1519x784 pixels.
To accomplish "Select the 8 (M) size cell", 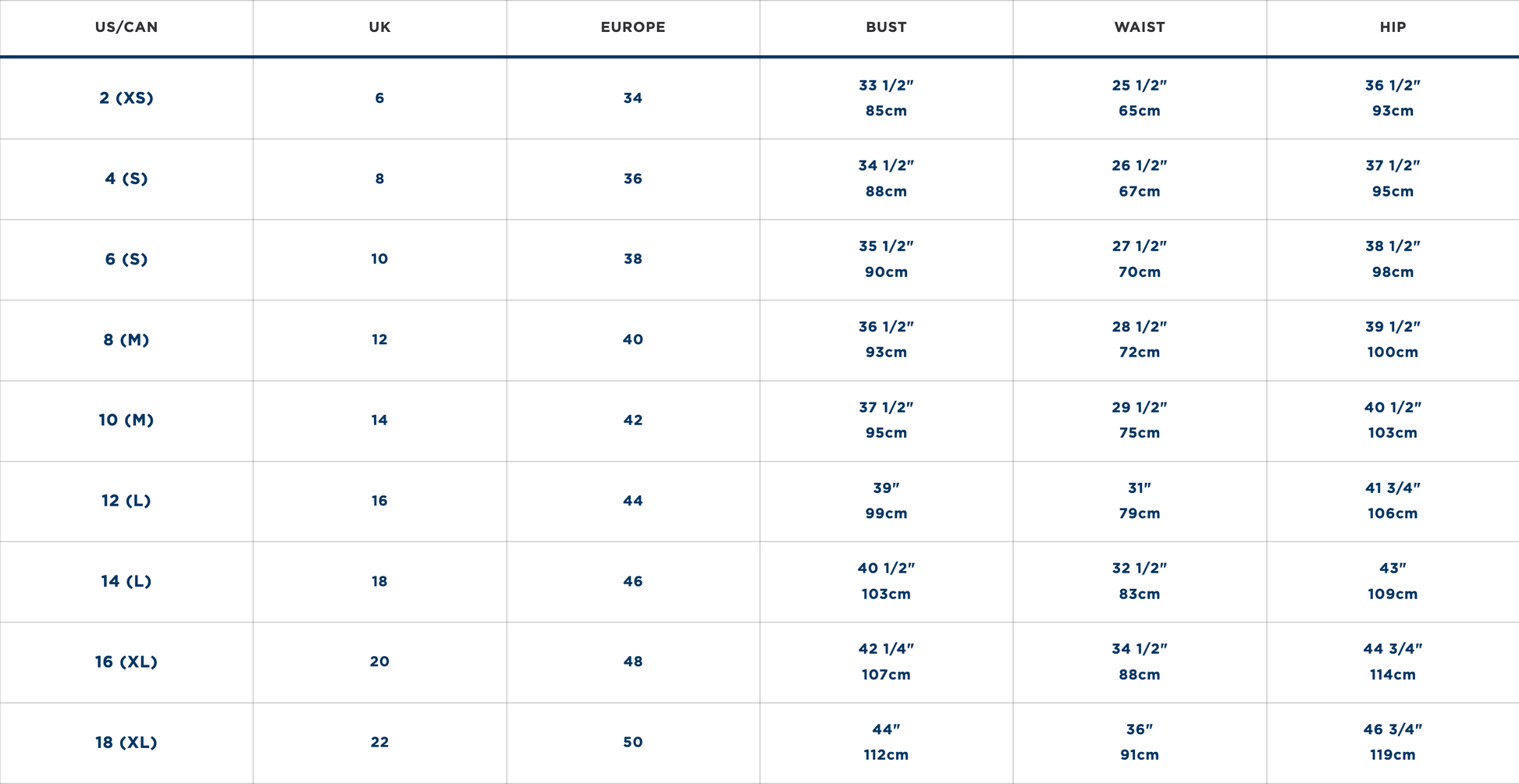I will [x=126, y=340].
